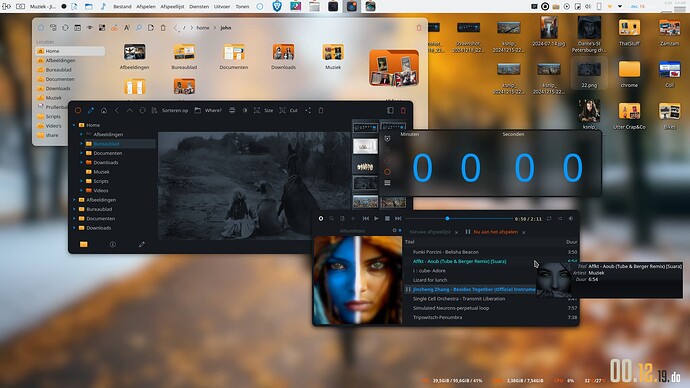
Task: Open the Diensten menu
Action: (199, 7)
